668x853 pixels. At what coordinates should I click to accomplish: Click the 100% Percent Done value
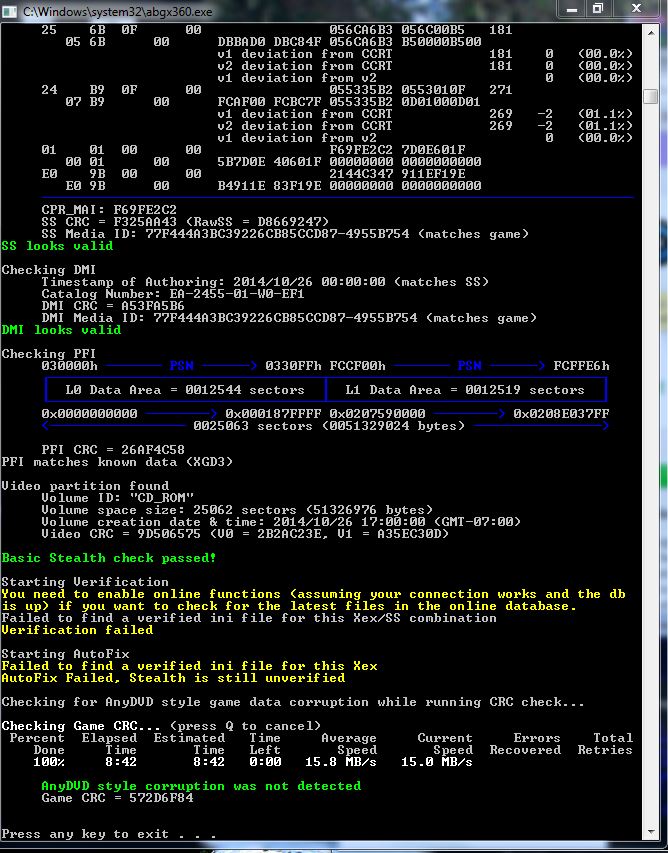point(49,762)
